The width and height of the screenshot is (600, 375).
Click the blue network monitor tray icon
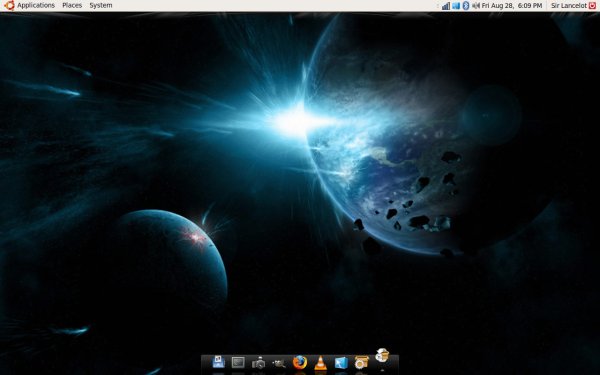click(x=456, y=5)
